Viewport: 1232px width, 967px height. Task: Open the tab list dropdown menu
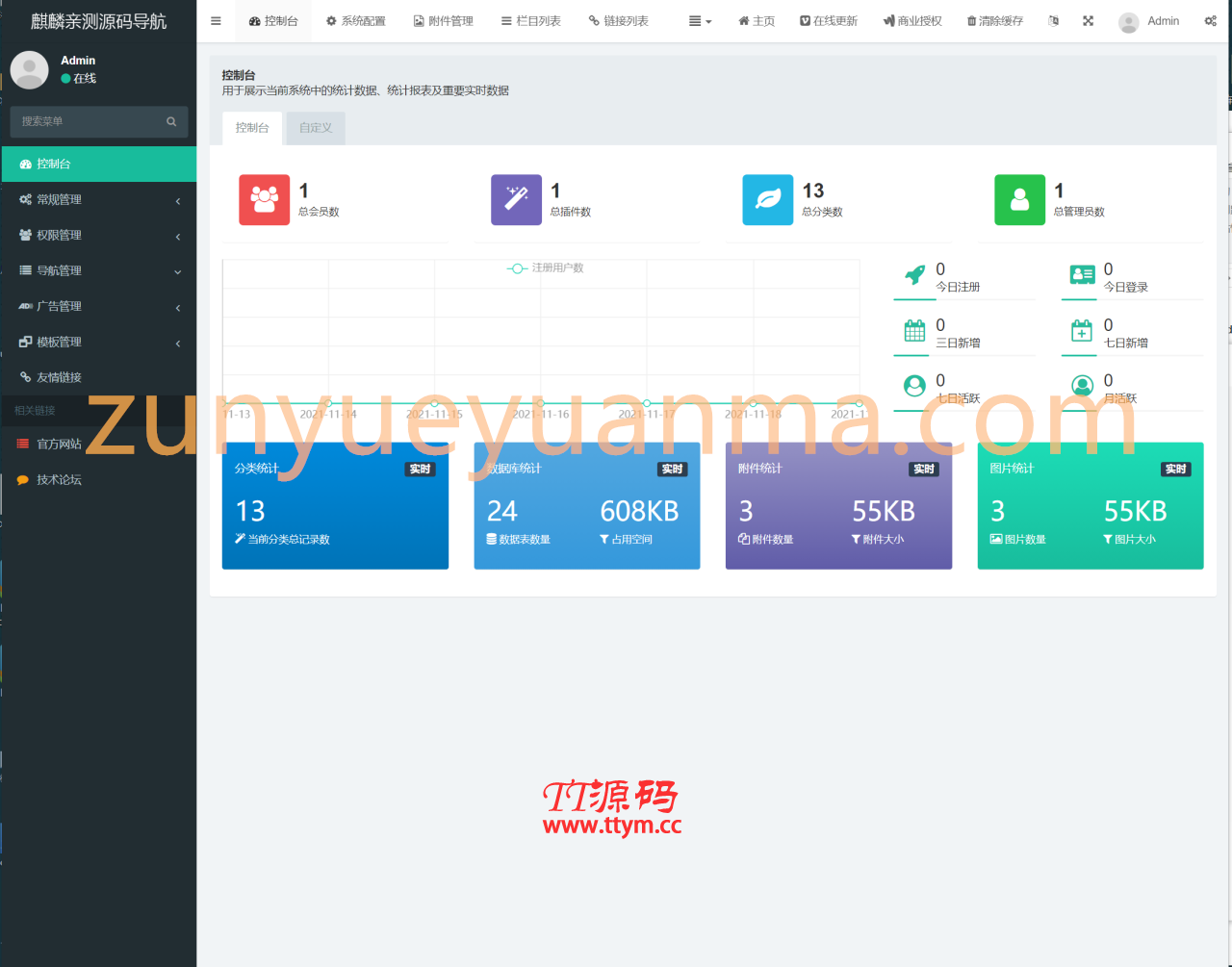(701, 21)
